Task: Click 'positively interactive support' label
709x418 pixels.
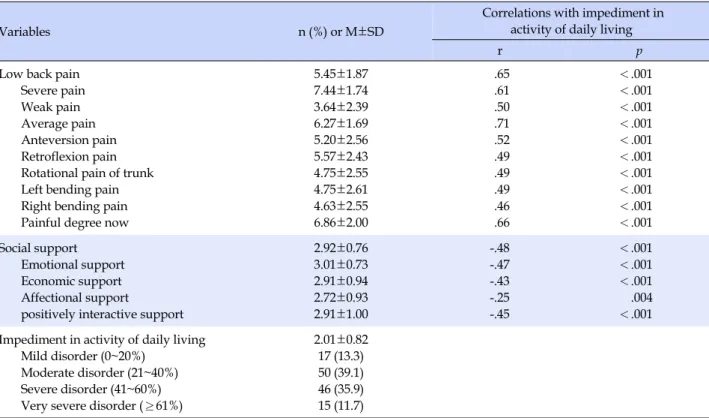Action: pos(102,314)
